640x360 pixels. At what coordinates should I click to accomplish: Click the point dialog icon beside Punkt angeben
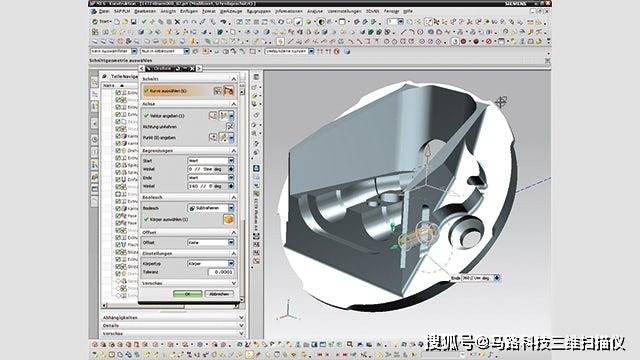(x=213, y=138)
